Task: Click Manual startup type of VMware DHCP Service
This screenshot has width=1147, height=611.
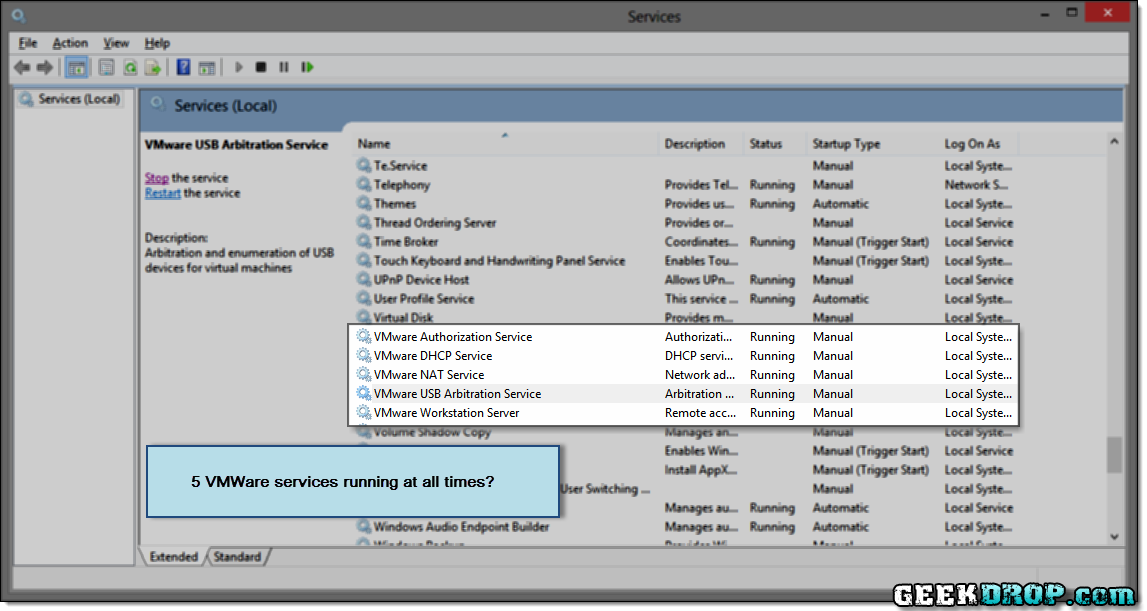Action: pos(832,356)
